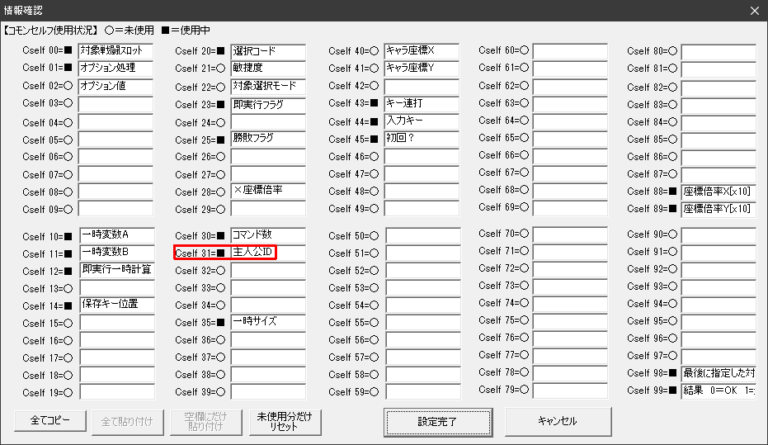Click the 全てコピー button
Image resolution: width=768 pixels, height=445 pixels.
(x=50, y=420)
